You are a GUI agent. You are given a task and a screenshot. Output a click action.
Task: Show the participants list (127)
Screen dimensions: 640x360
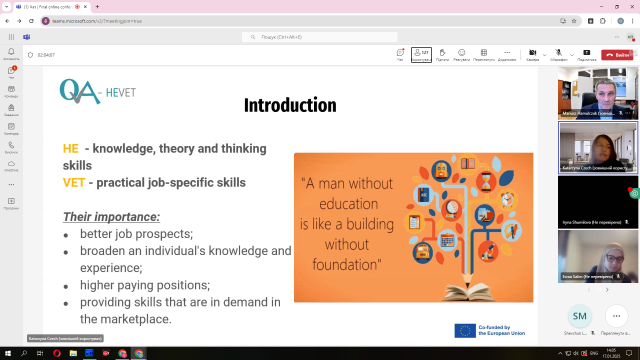coord(421,55)
